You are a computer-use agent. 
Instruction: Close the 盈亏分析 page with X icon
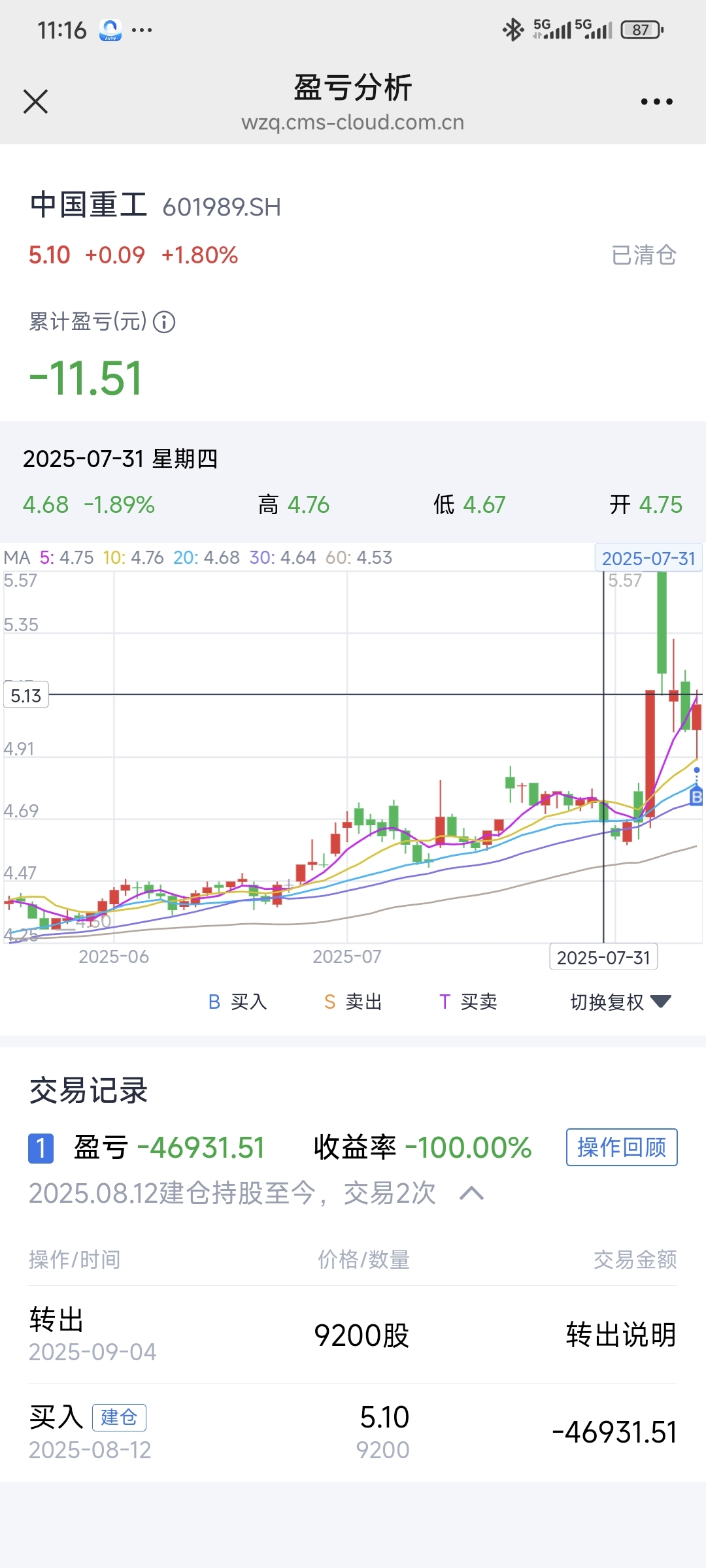tap(35, 102)
